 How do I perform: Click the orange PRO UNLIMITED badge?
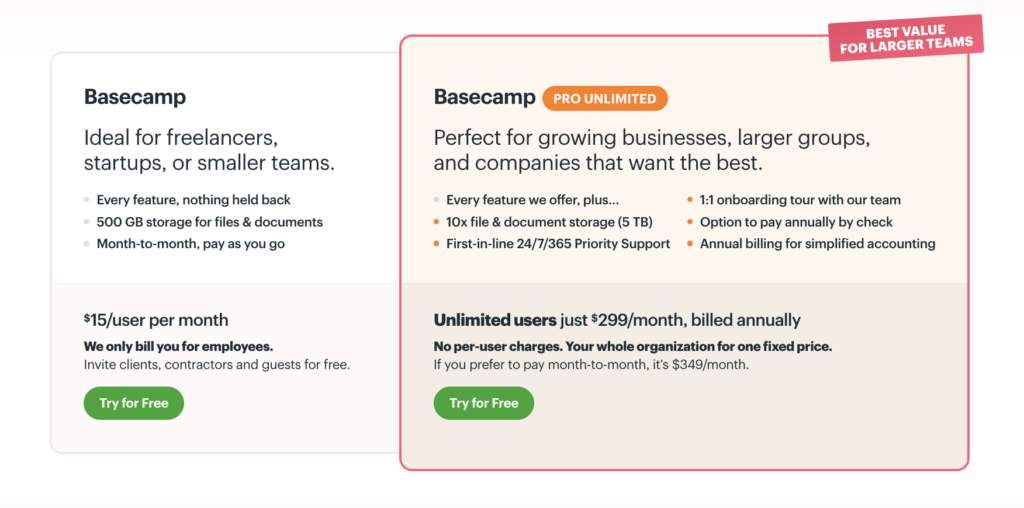605,98
